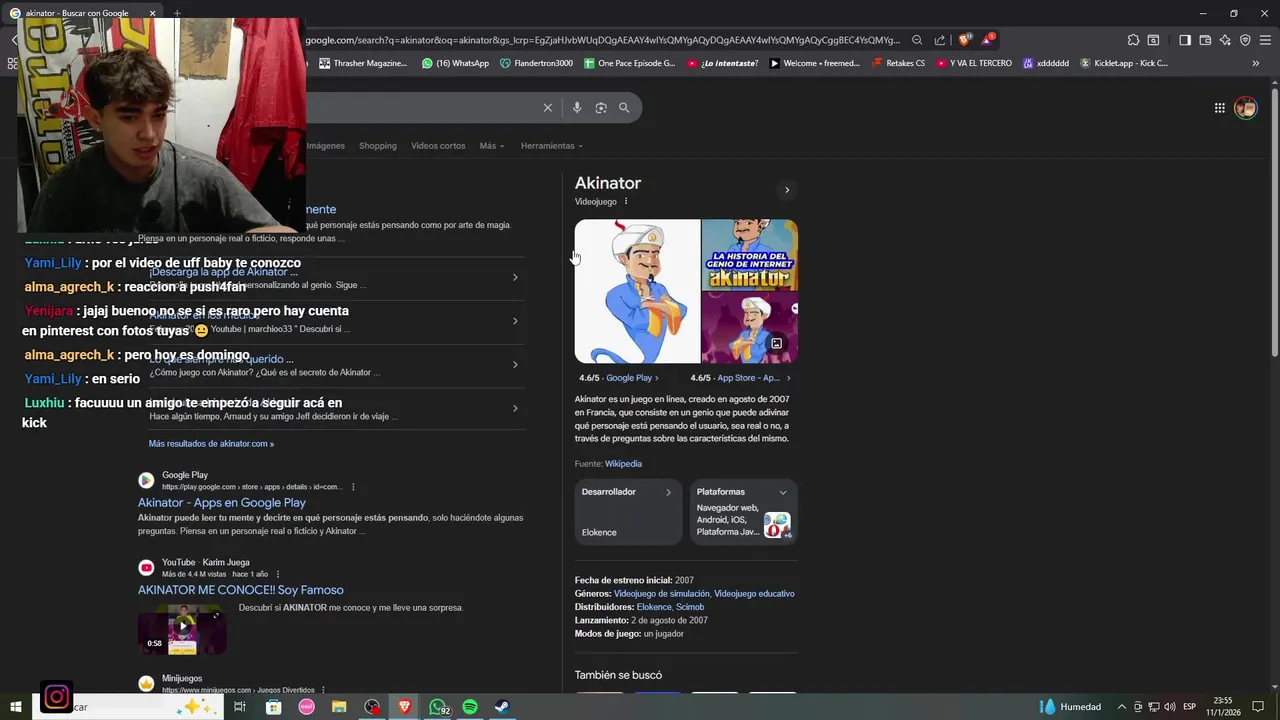Image resolution: width=1280 pixels, height=720 pixels.
Task: Open the notification center icon
Action: tap(1258, 707)
